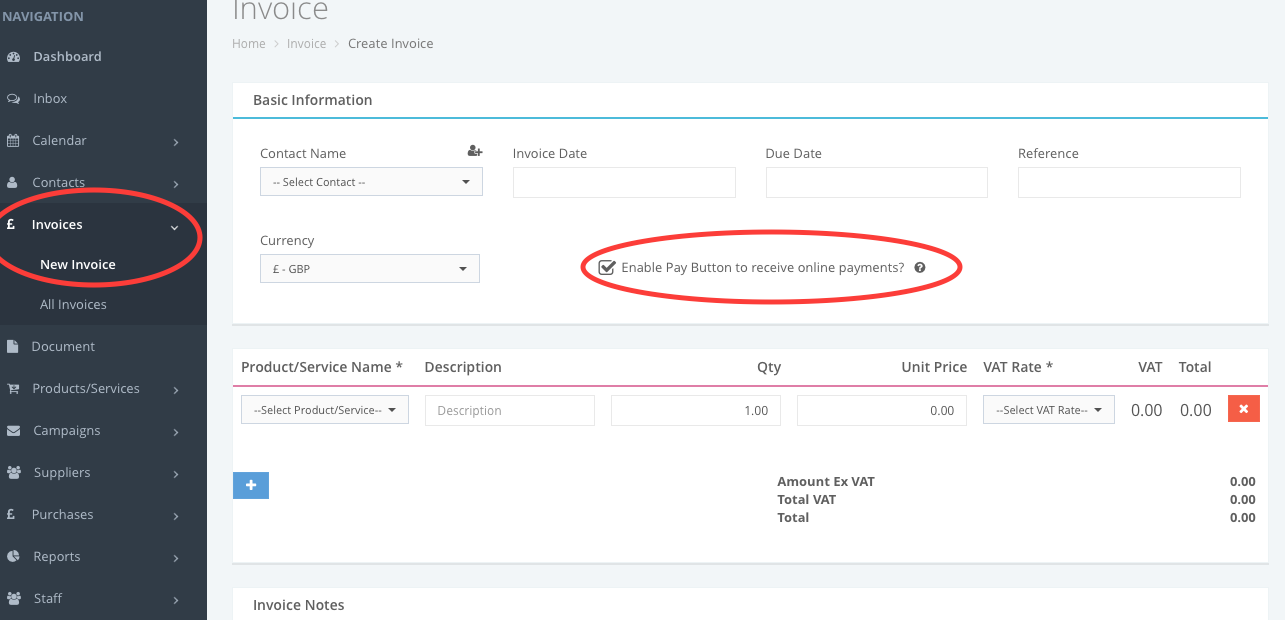Add a new line with blue plus button
The width and height of the screenshot is (1285, 620).
[251, 485]
